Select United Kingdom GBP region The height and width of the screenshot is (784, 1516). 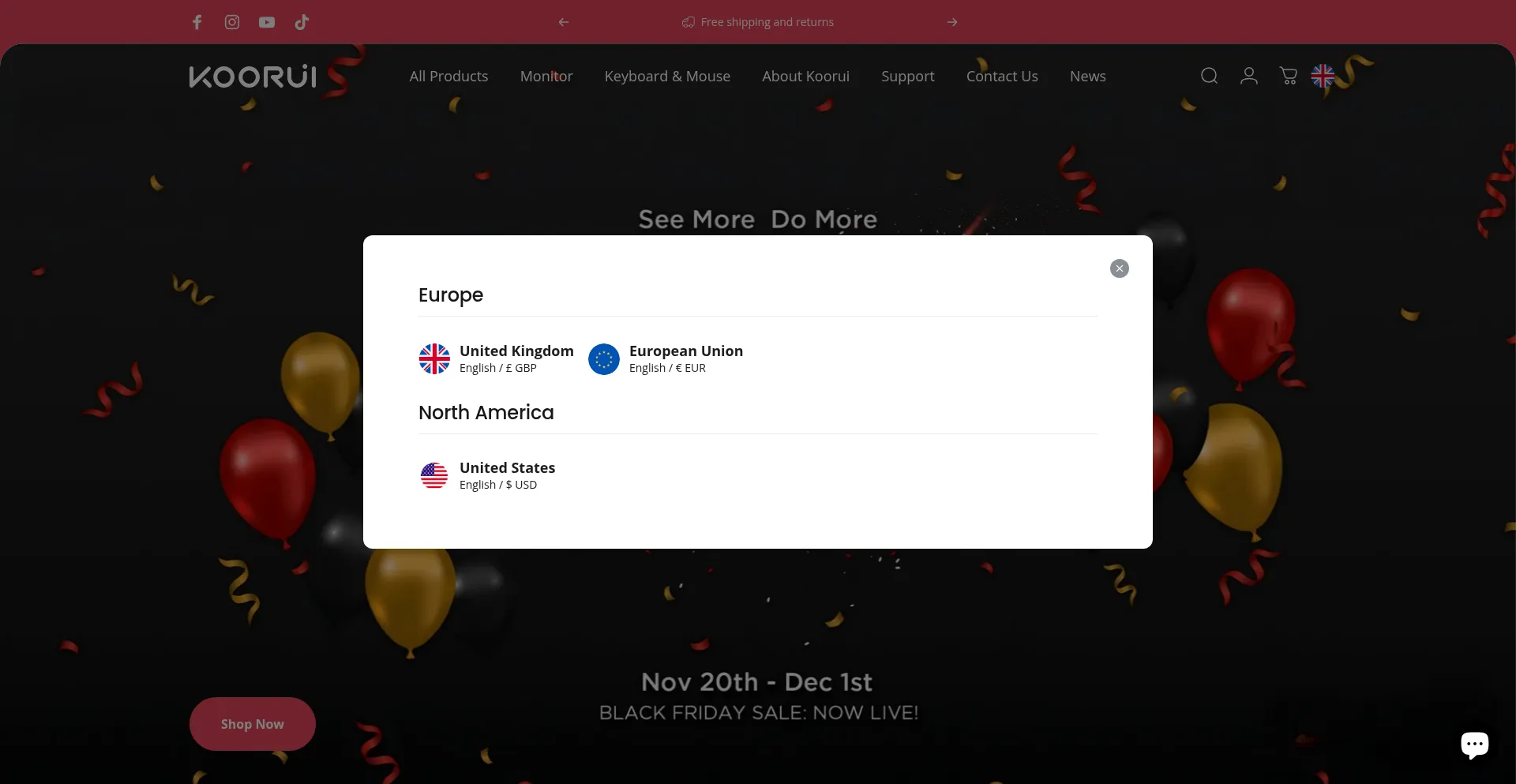(x=497, y=358)
